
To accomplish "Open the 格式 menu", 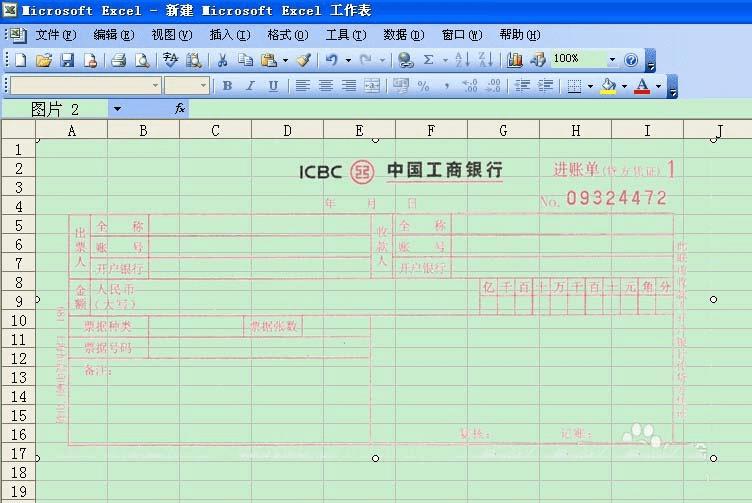I will (x=288, y=35).
